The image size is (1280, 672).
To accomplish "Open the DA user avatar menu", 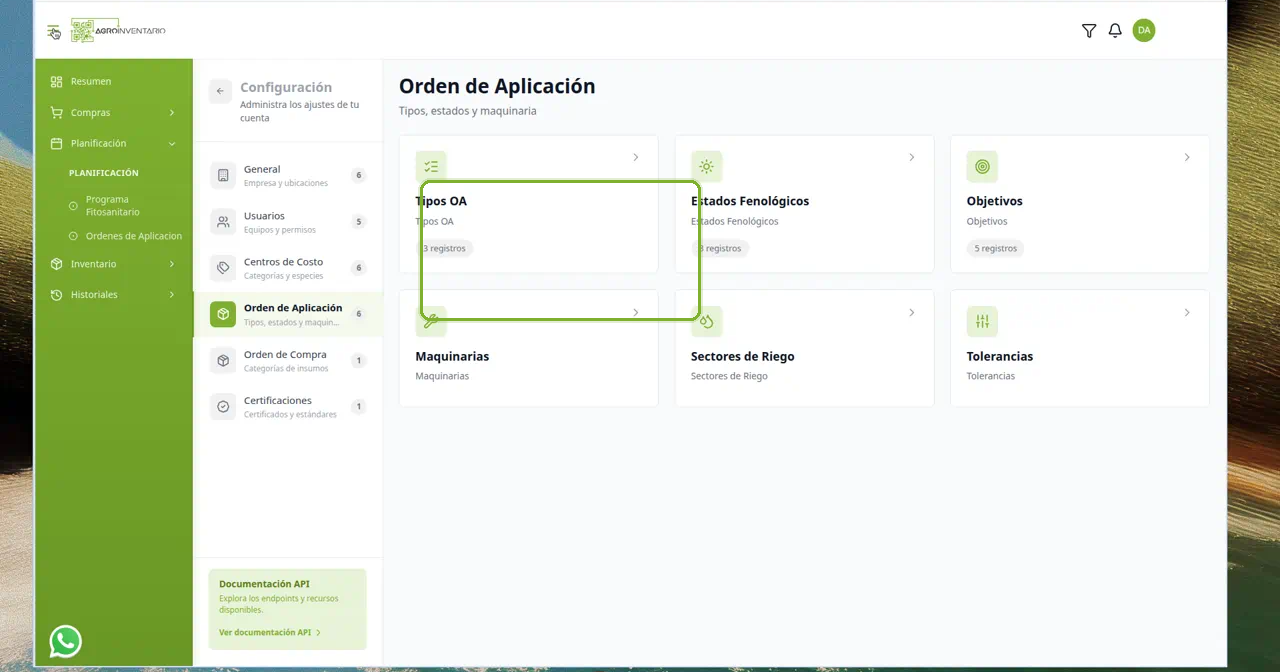I will tap(1144, 30).
